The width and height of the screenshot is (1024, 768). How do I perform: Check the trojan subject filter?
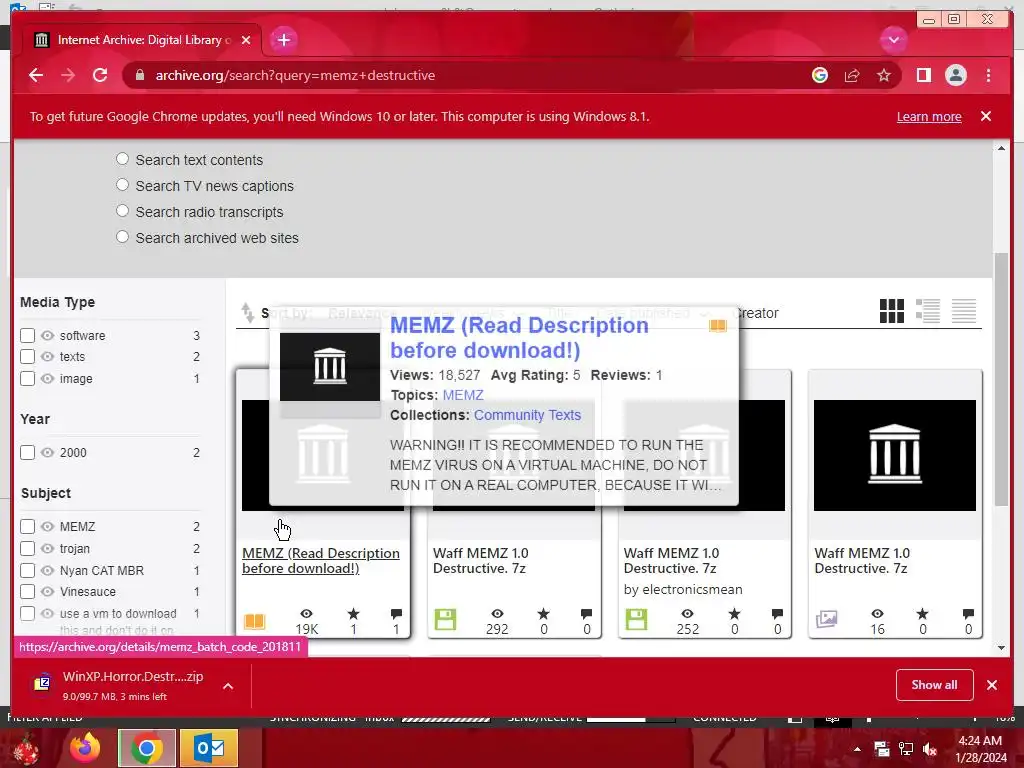click(x=27, y=549)
